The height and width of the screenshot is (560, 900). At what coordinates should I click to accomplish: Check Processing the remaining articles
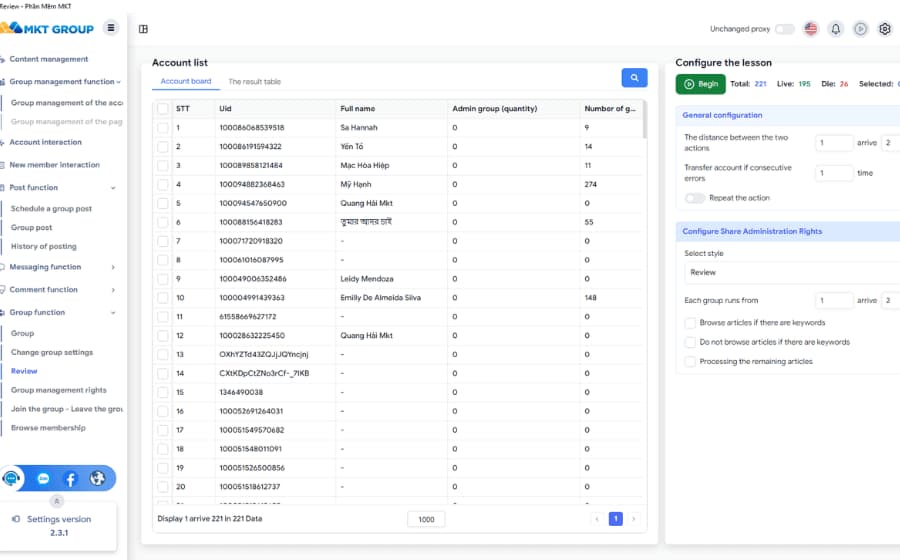pyautogui.click(x=690, y=361)
